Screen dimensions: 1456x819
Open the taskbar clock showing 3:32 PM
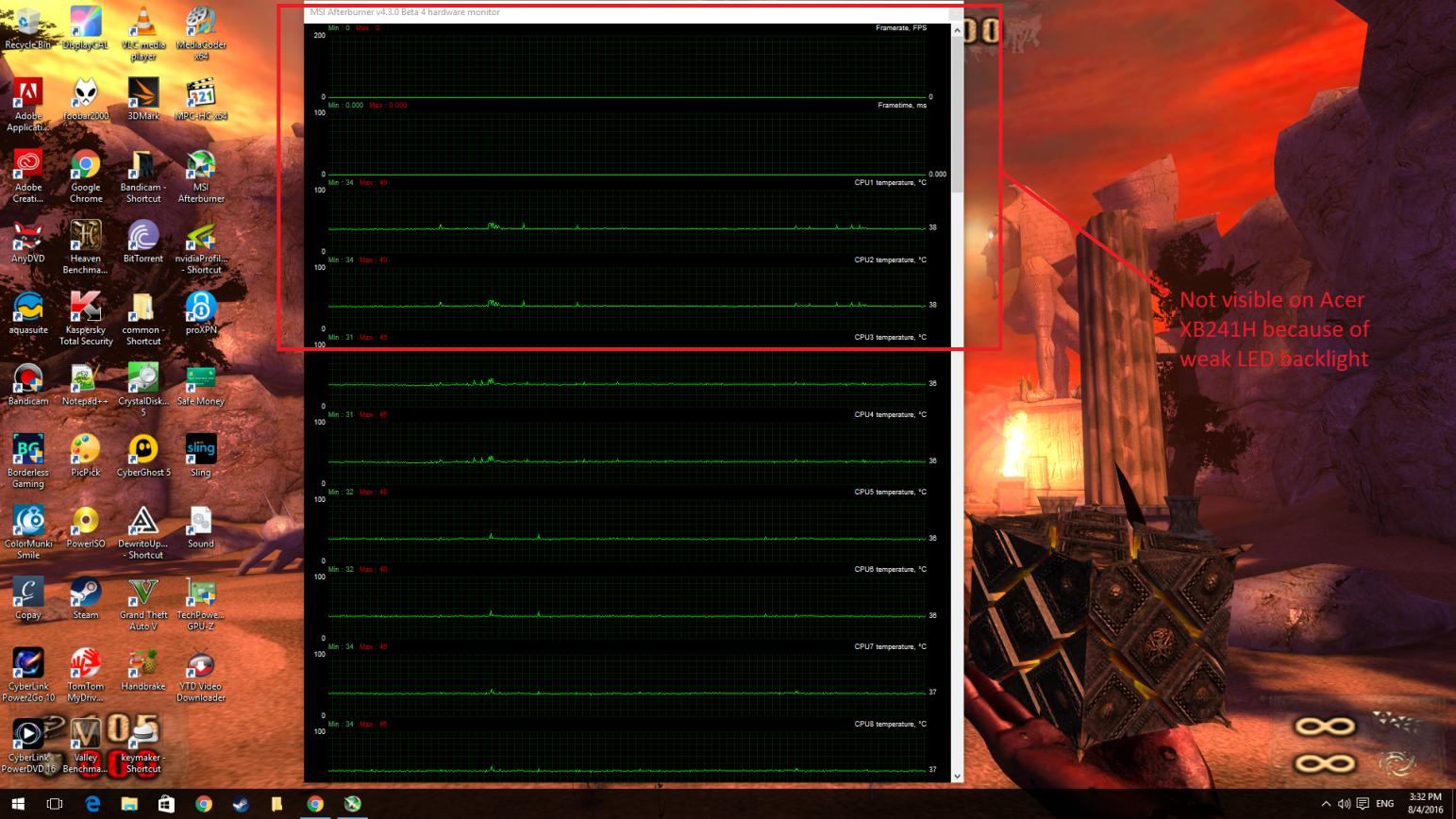(x=1425, y=804)
